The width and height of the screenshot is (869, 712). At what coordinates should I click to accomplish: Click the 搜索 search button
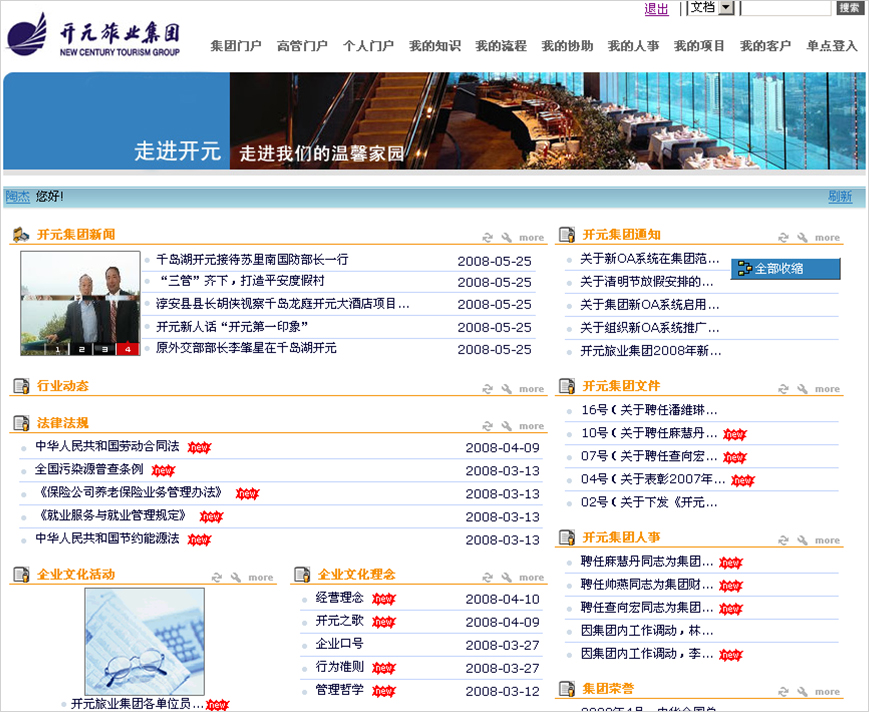pos(849,8)
